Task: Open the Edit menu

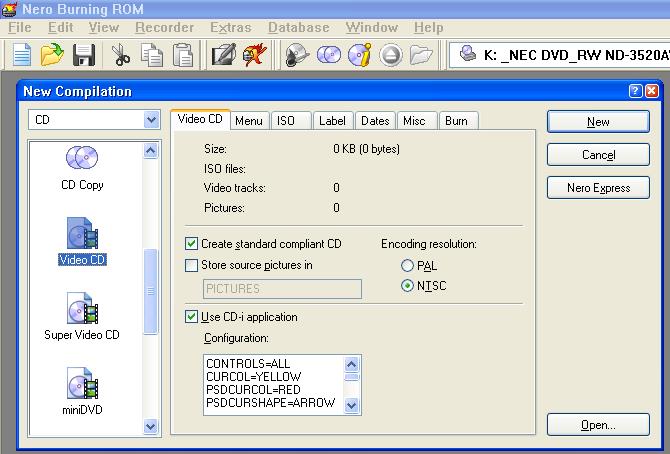Action: click(60, 28)
